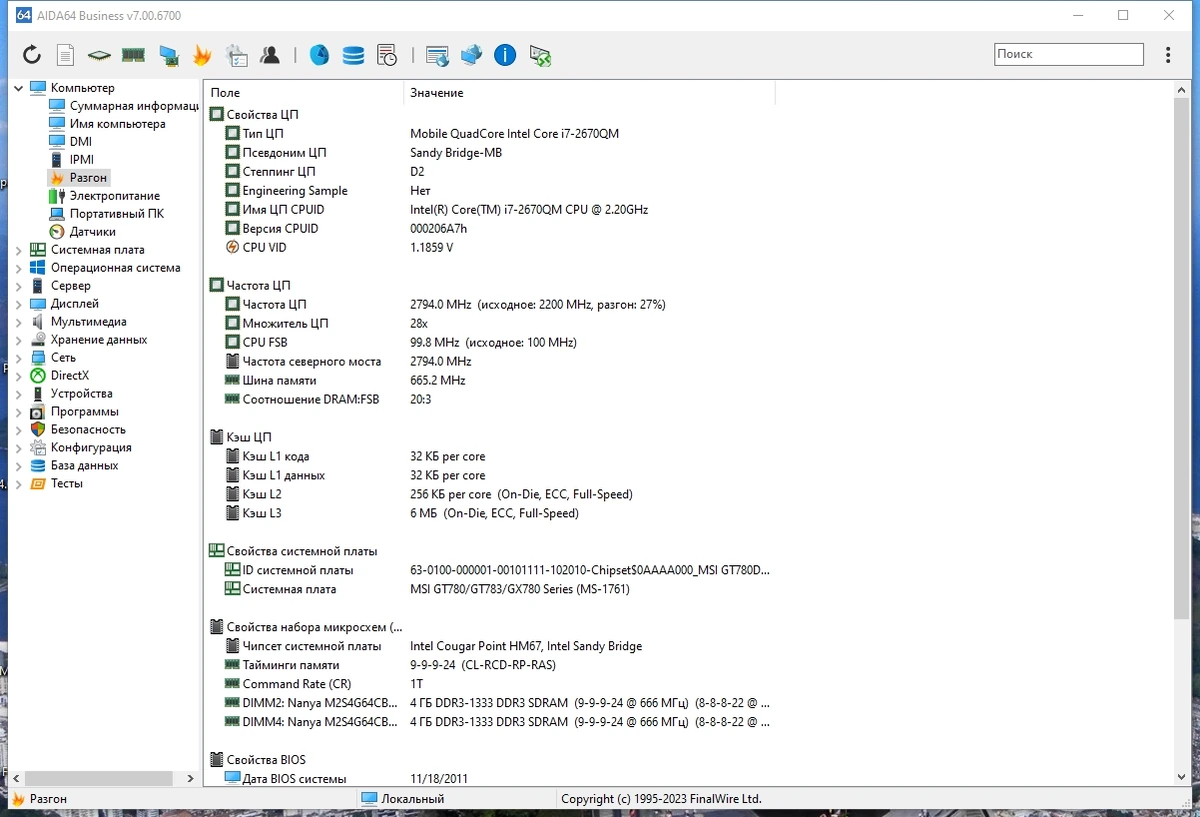Click the vertical scrollbar of the details pane
The image size is (1200, 817).
click(x=1181, y=360)
